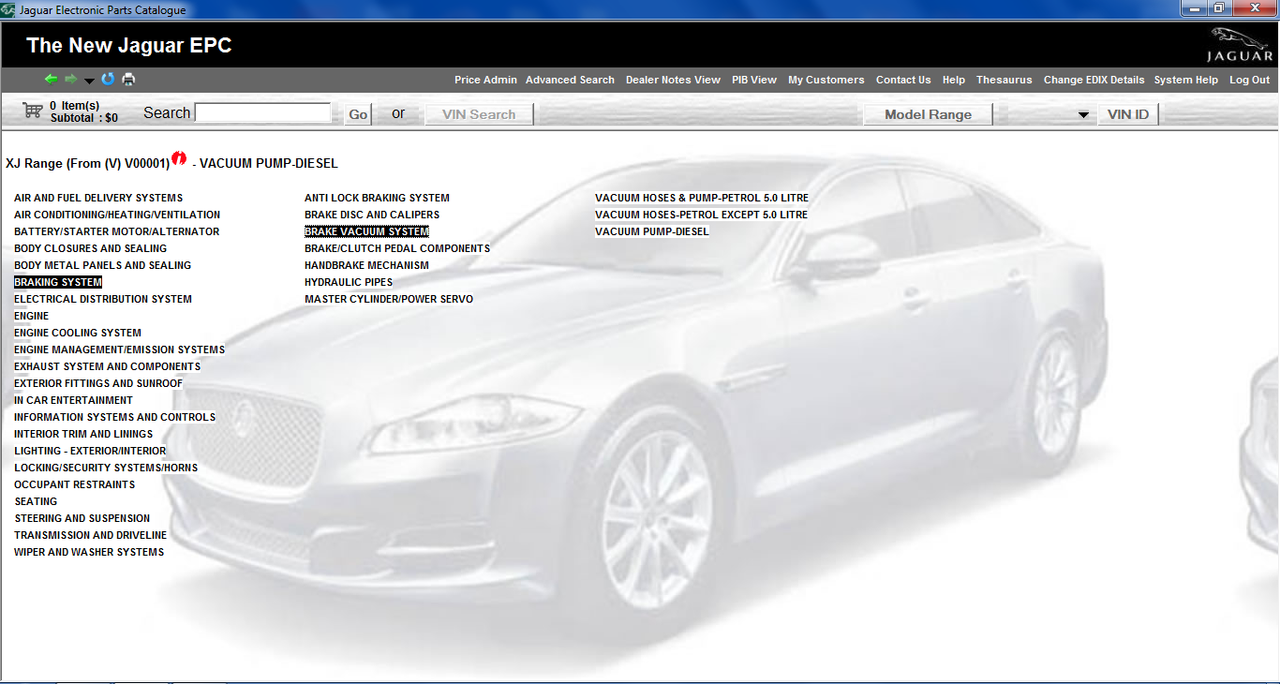
Task: Go back with the green left arrow
Action: click(x=51, y=79)
